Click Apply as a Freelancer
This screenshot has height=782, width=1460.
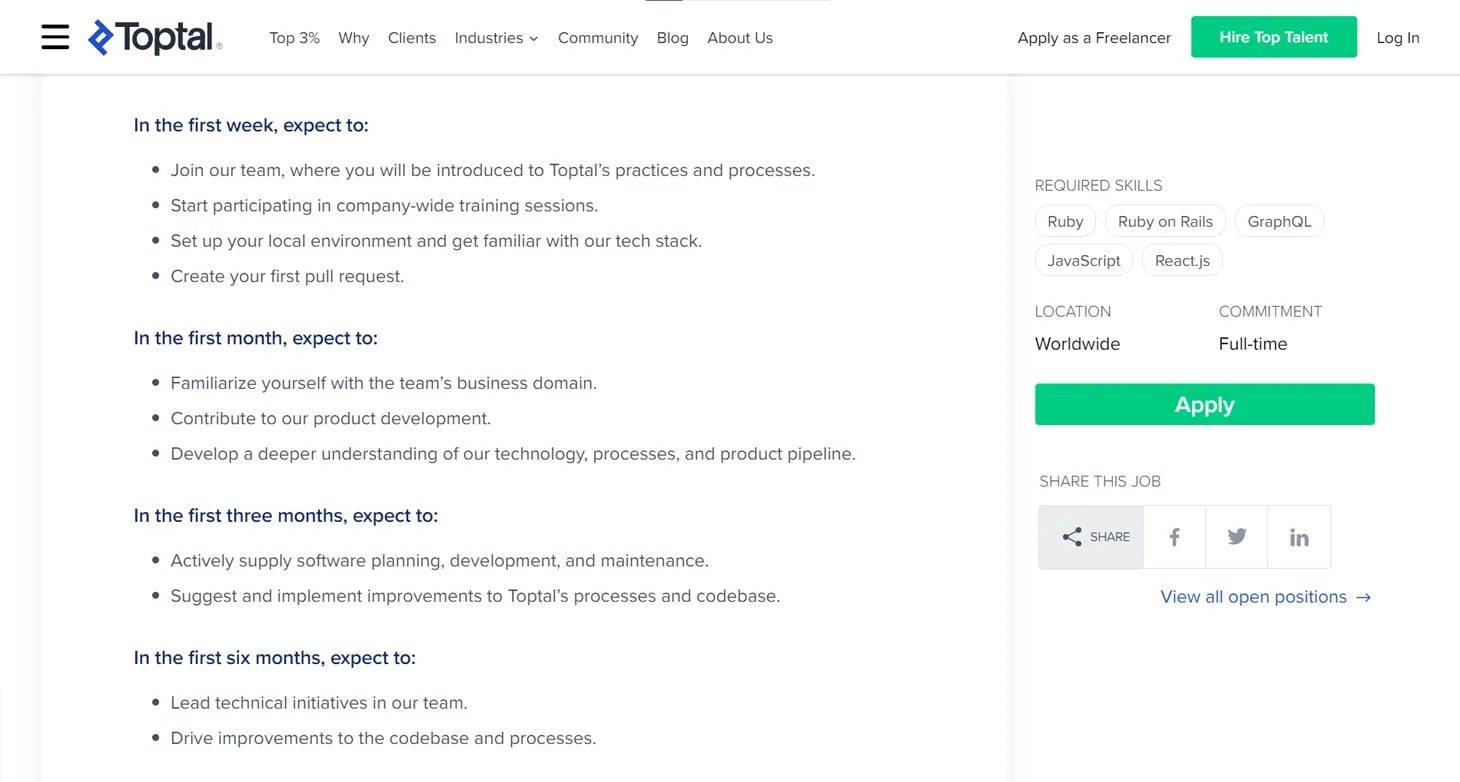(1094, 38)
